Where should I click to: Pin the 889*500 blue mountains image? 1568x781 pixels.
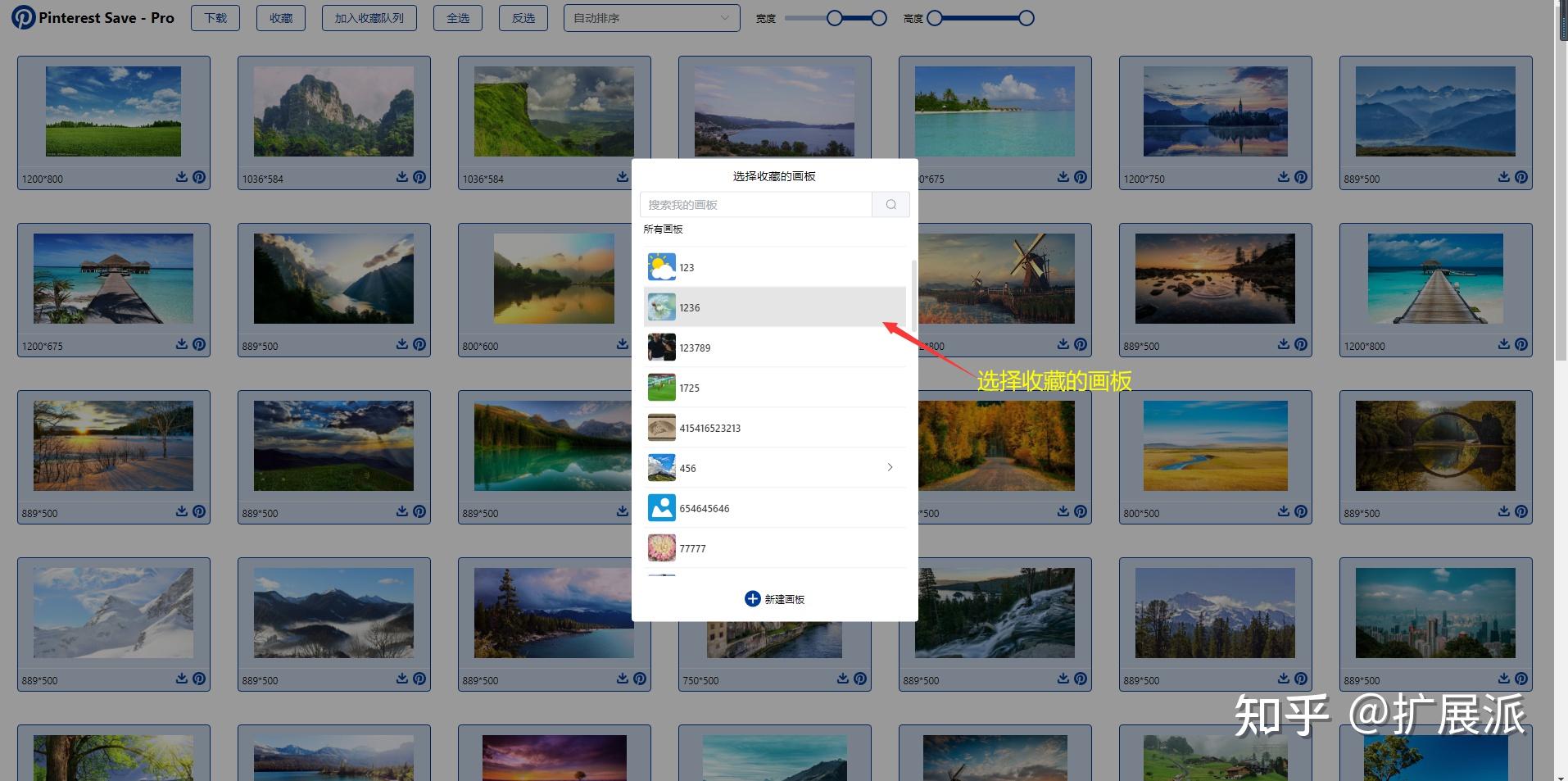1521,177
